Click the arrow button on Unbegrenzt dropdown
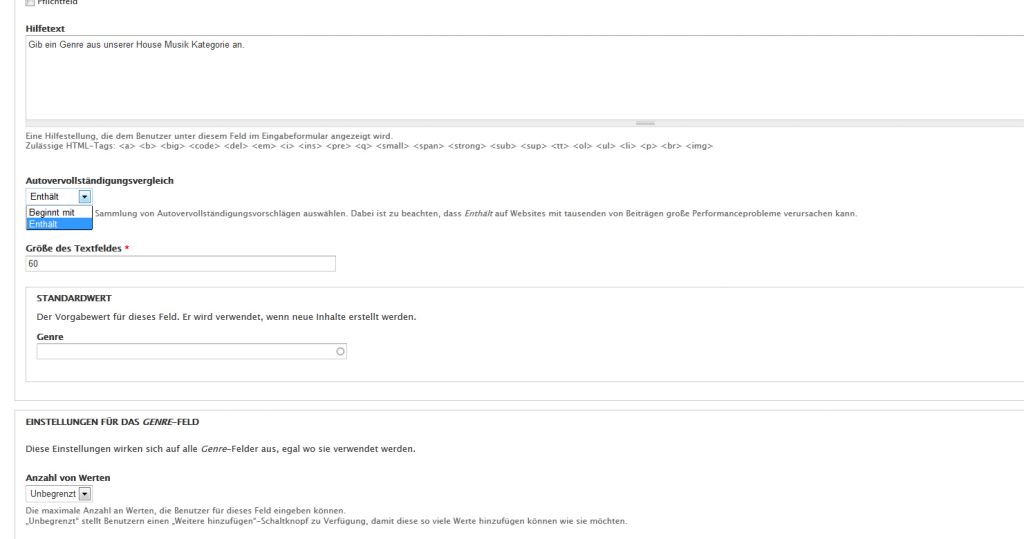The width and height of the screenshot is (1024, 539). 85,493
